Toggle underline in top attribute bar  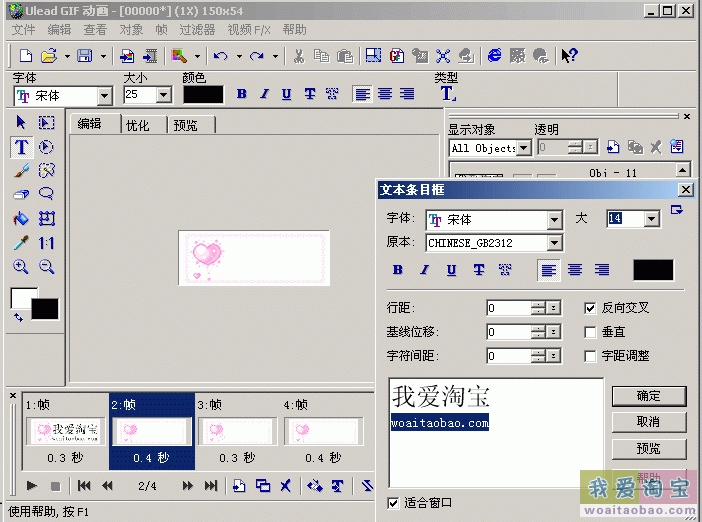coord(287,94)
